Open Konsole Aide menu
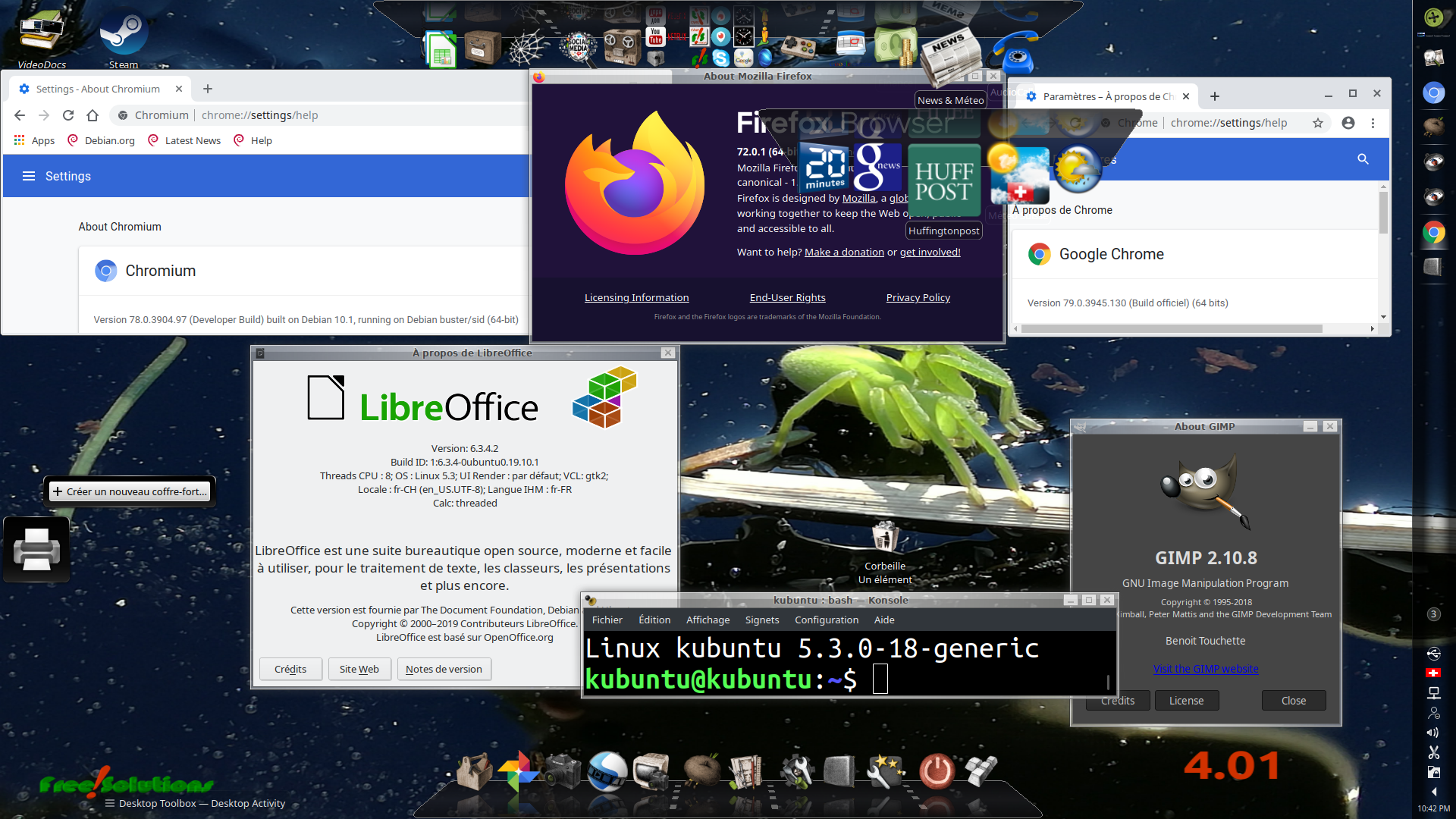 [884, 620]
